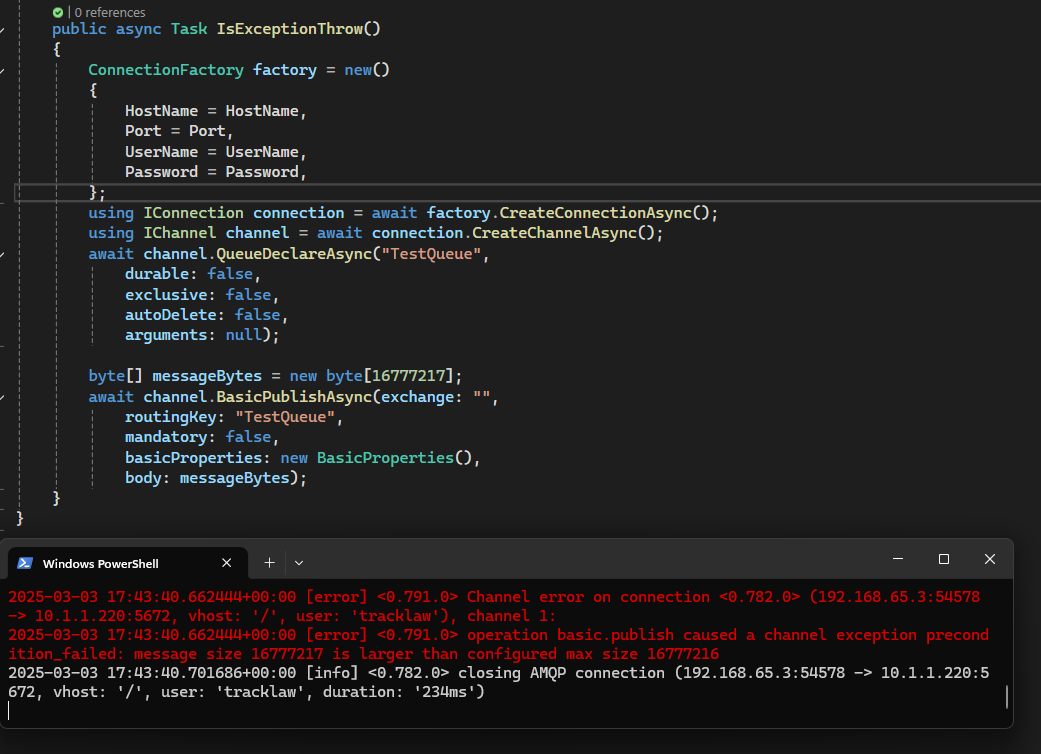Click the 'closing AMQP connection' info text
This screenshot has height=754, width=1041.
(561, 672)
